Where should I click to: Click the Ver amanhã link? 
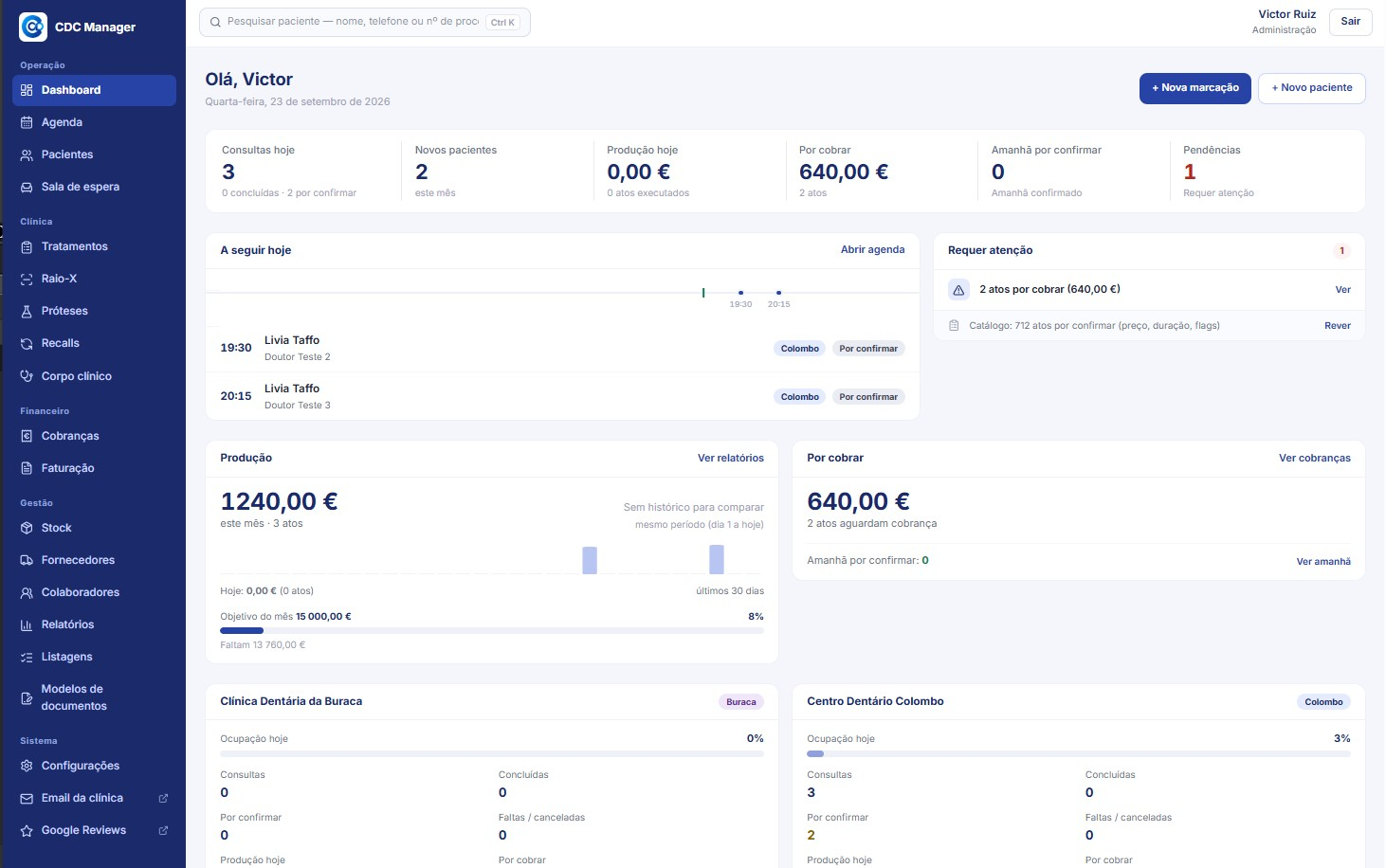pos(1323,562)
